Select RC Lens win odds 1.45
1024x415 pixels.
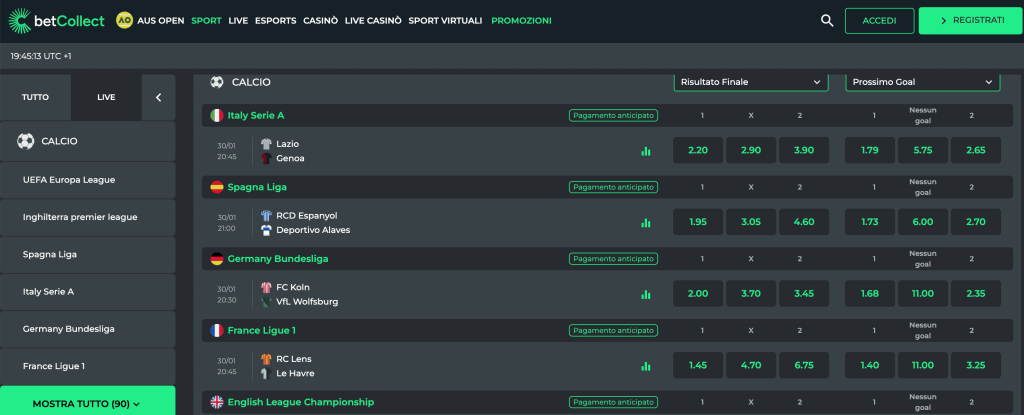coord(698,365)
